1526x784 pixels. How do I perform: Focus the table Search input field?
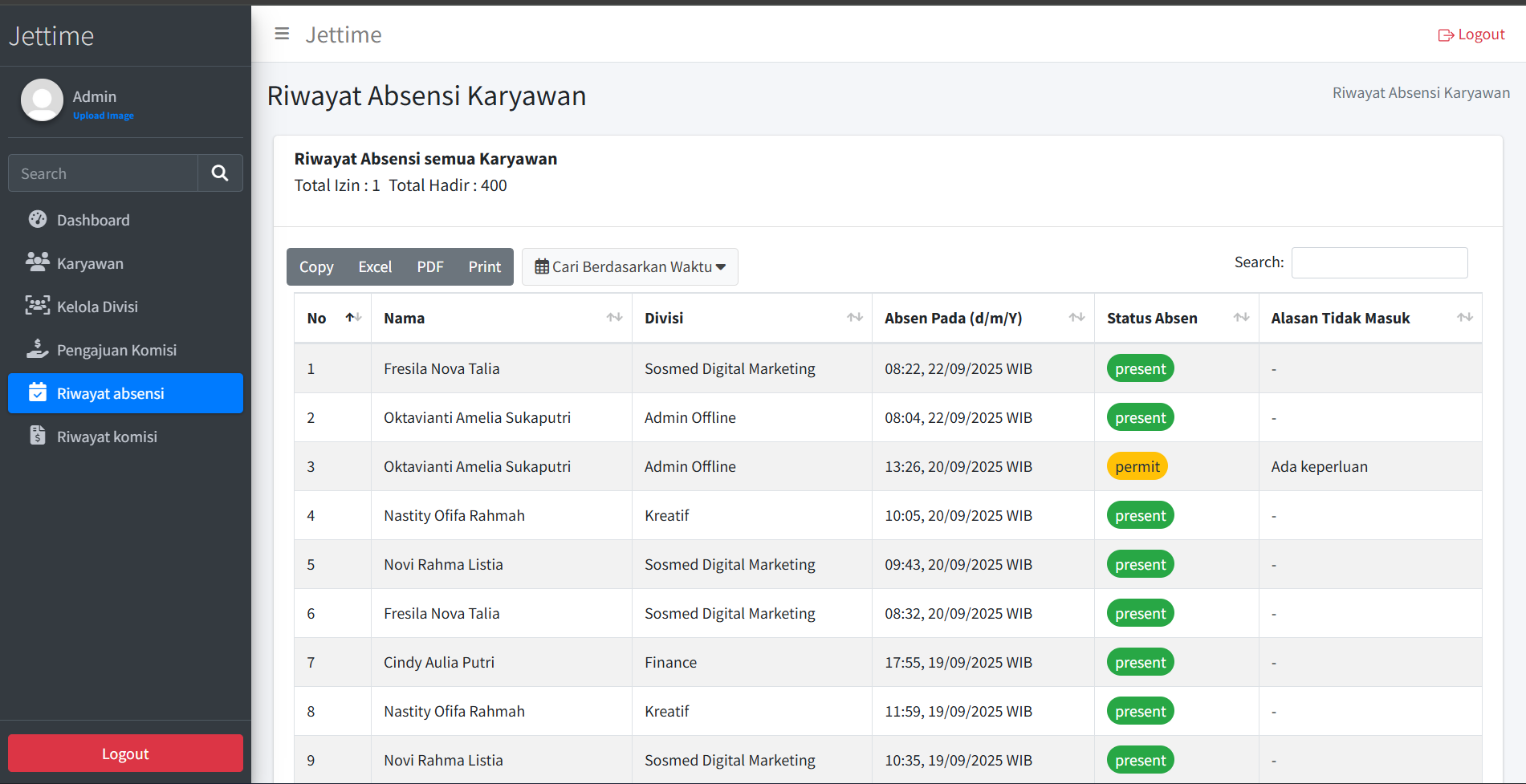[1378, 262]
